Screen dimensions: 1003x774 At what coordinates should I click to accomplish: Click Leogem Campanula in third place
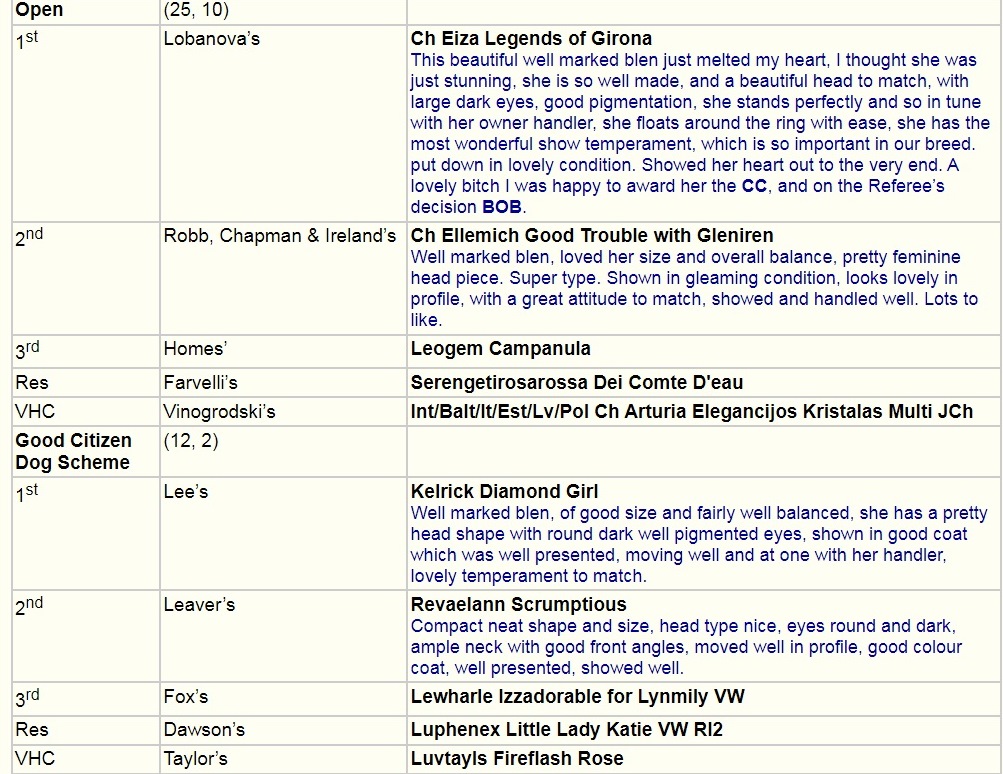tap(500, 349)
